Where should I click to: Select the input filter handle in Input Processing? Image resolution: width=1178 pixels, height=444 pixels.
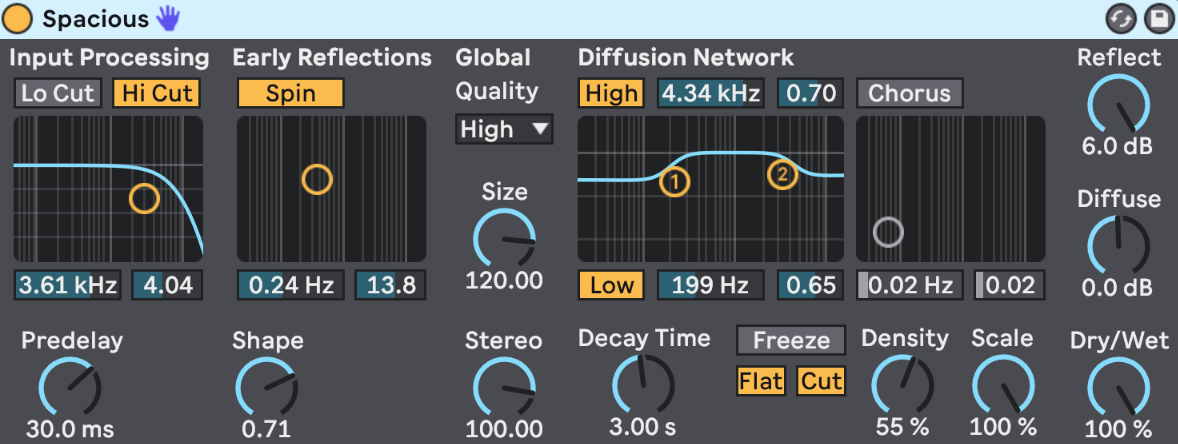tap(144, 199)
